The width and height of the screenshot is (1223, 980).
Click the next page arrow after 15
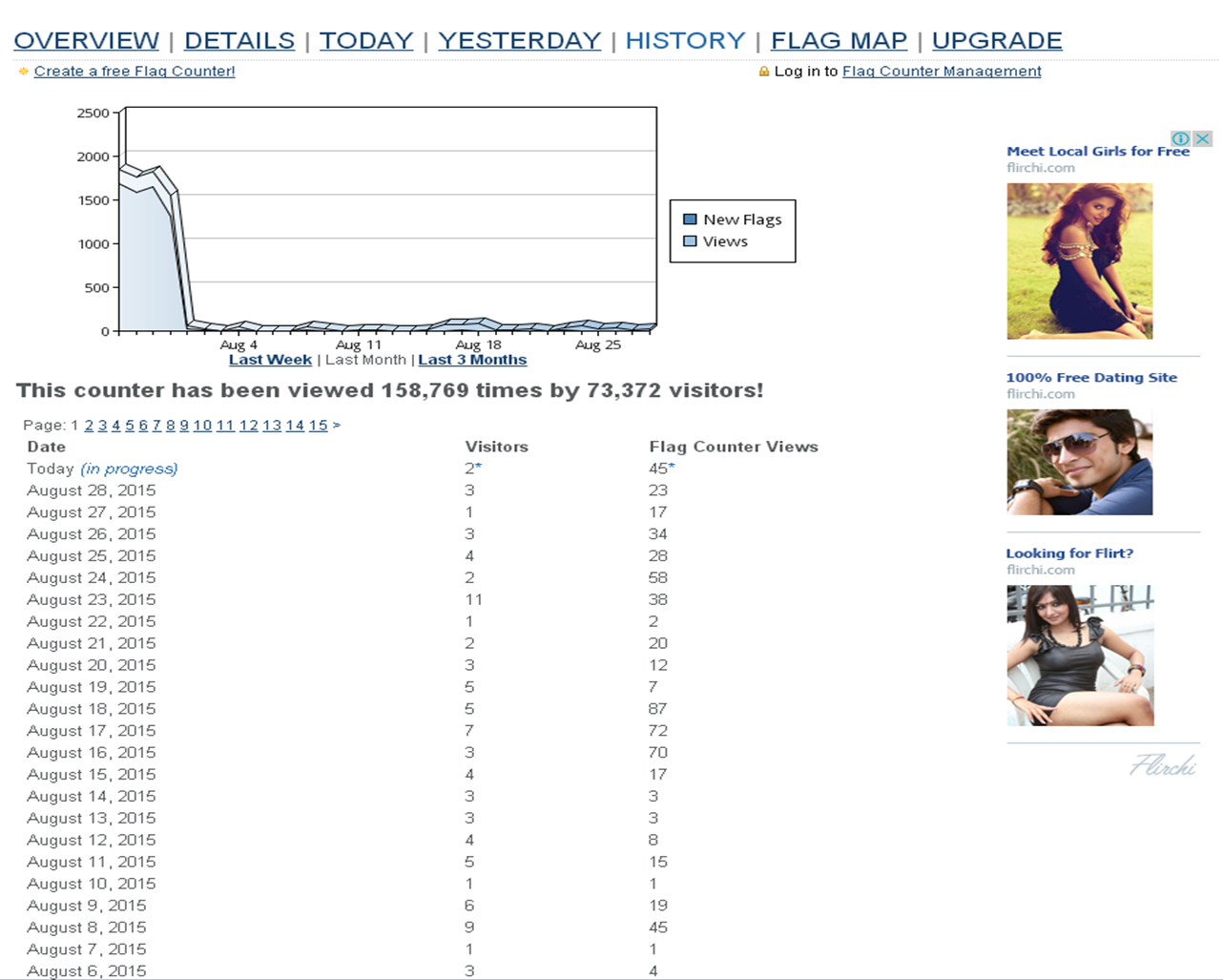tap(336, 426)
